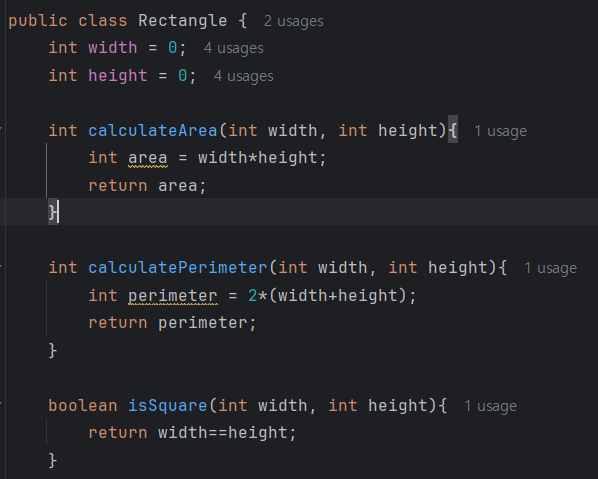Image resolution: width=598 pixels, height=479 pixels.
Task: Click the purple 'width' field declaration
Action: [x=113, y=48]
